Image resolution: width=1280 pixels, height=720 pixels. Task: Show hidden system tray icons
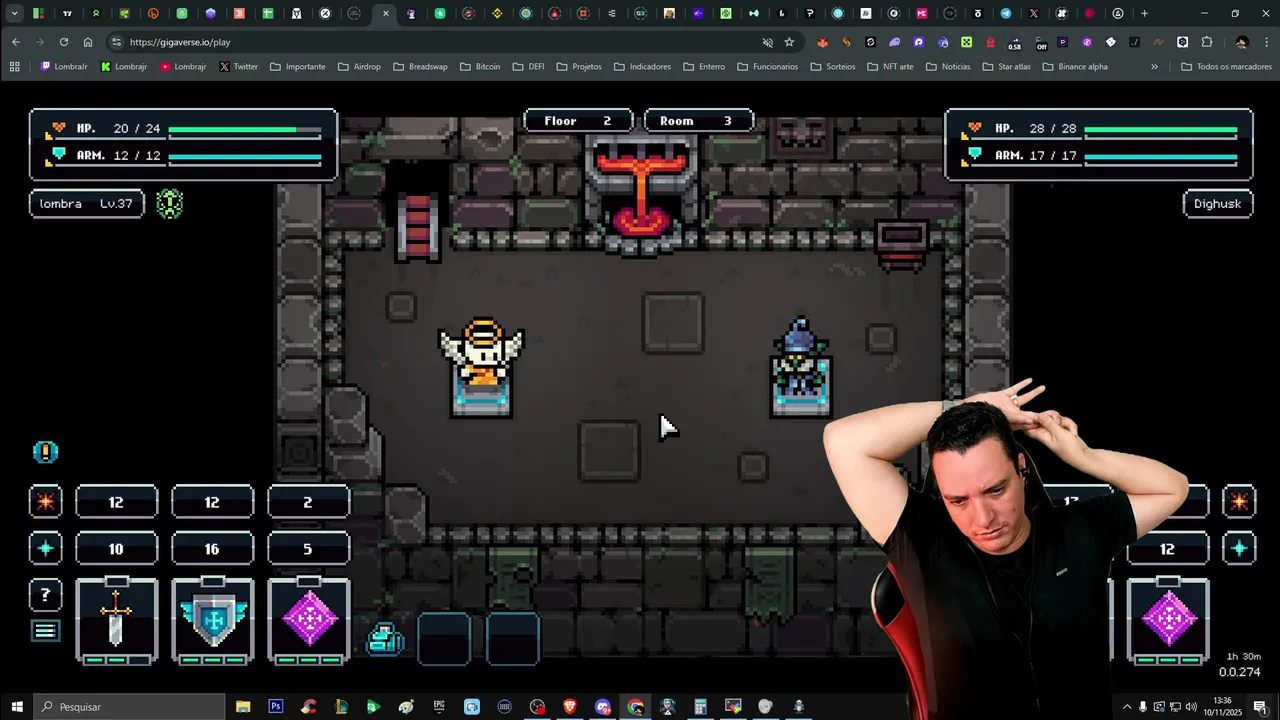1127,706
